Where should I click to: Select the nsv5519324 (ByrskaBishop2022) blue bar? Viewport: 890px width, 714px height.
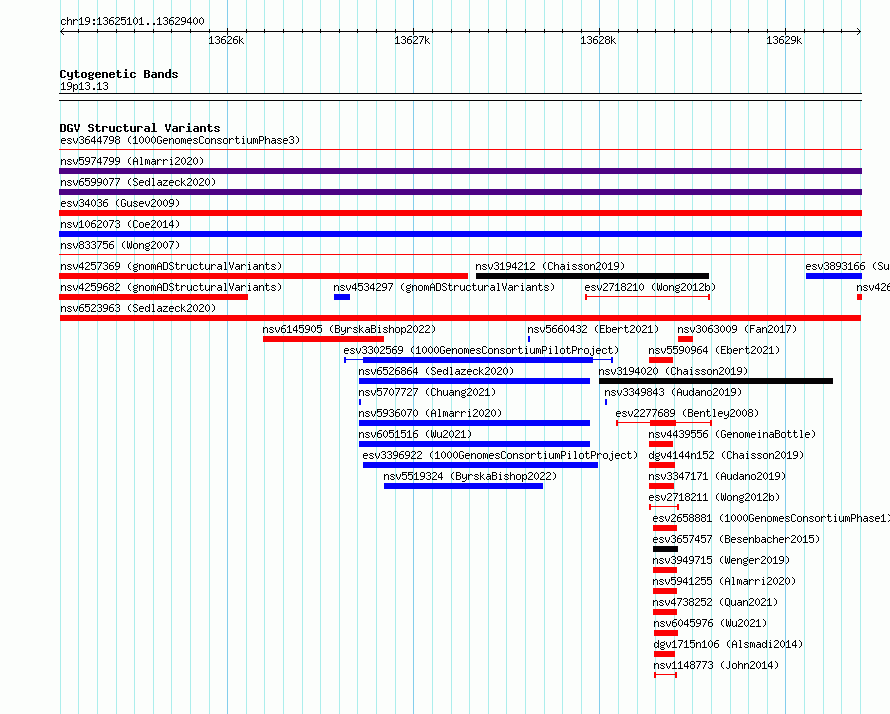point(463,486)
